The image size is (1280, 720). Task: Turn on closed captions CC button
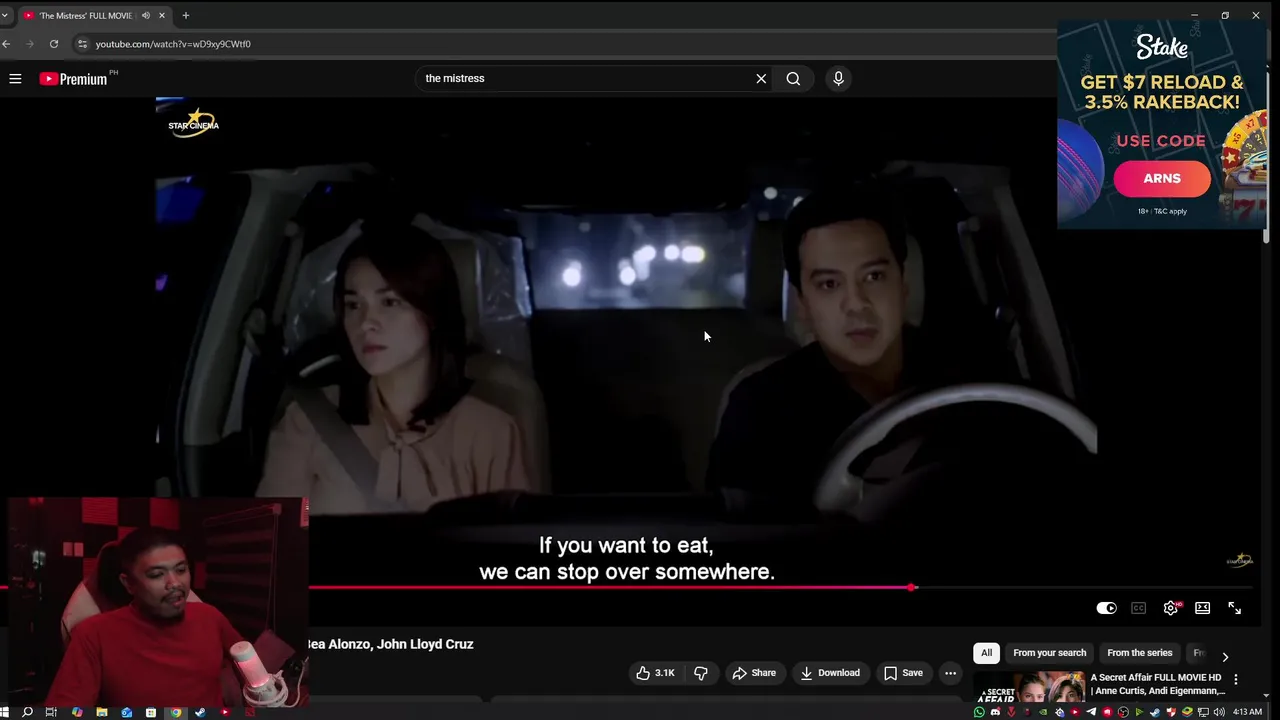(1138, 608)
